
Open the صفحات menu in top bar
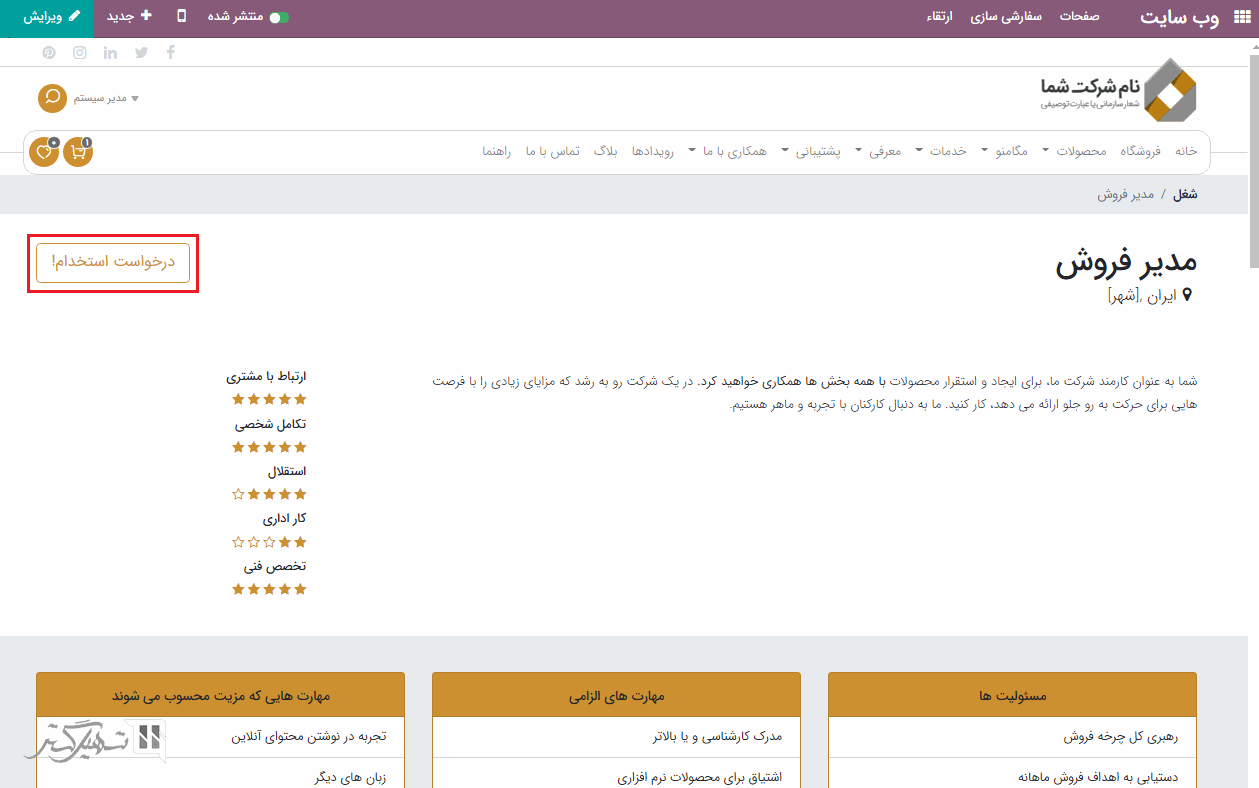tap(1080, 17)
